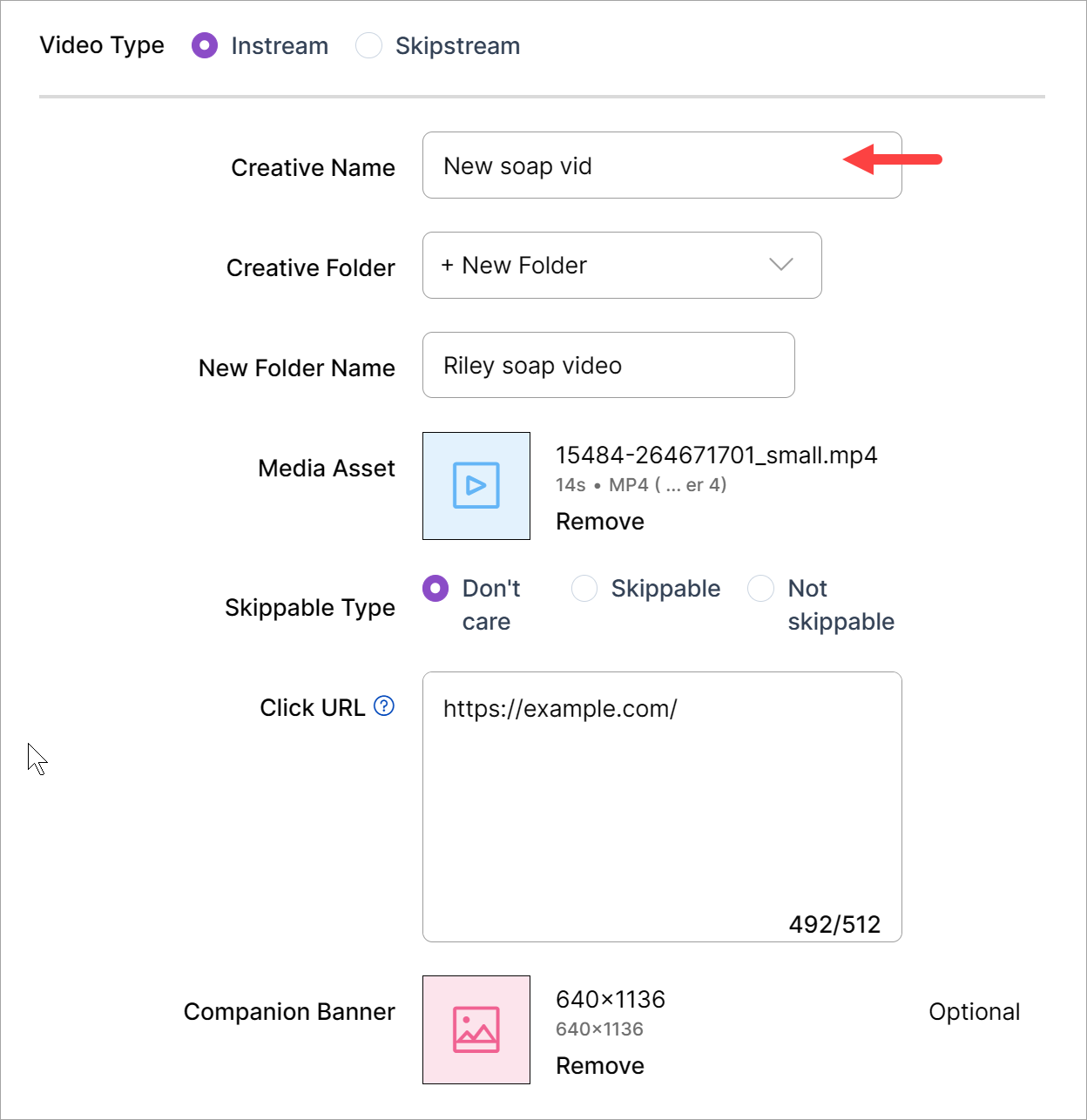Click the picture icon in banner thumbnail
The width and height of the screenshot is (1087, 1120).
pyautogui.click(x=476, y=1029)
